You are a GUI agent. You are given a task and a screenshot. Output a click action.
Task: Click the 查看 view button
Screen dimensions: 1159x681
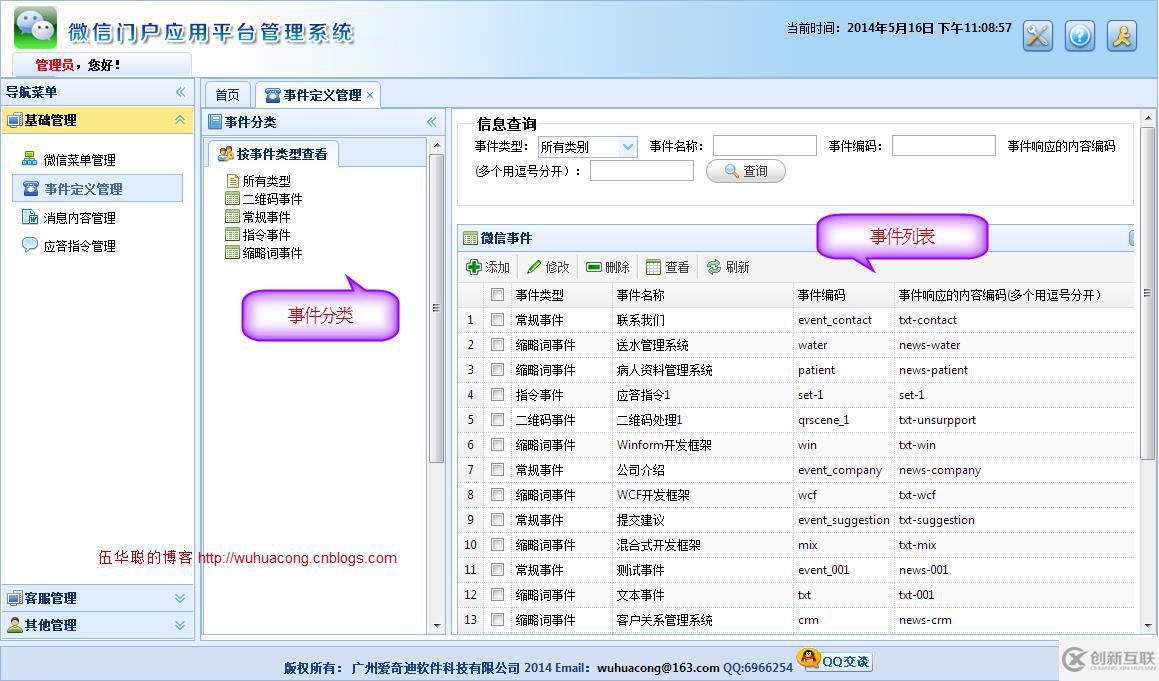click(x=667, y=267)
